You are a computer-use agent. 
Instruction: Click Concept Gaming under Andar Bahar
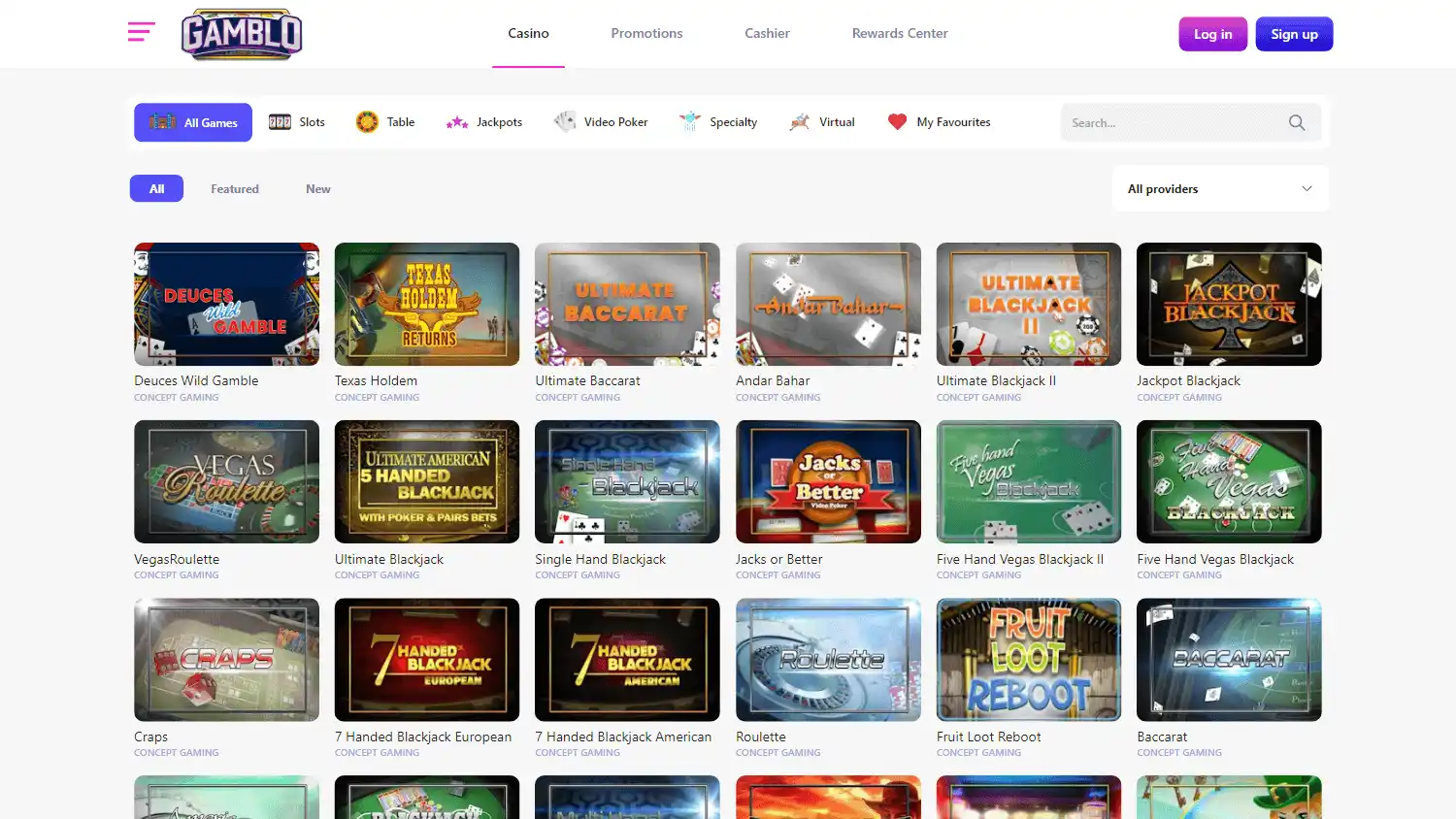pyautogui.click(x=778, y=397)
